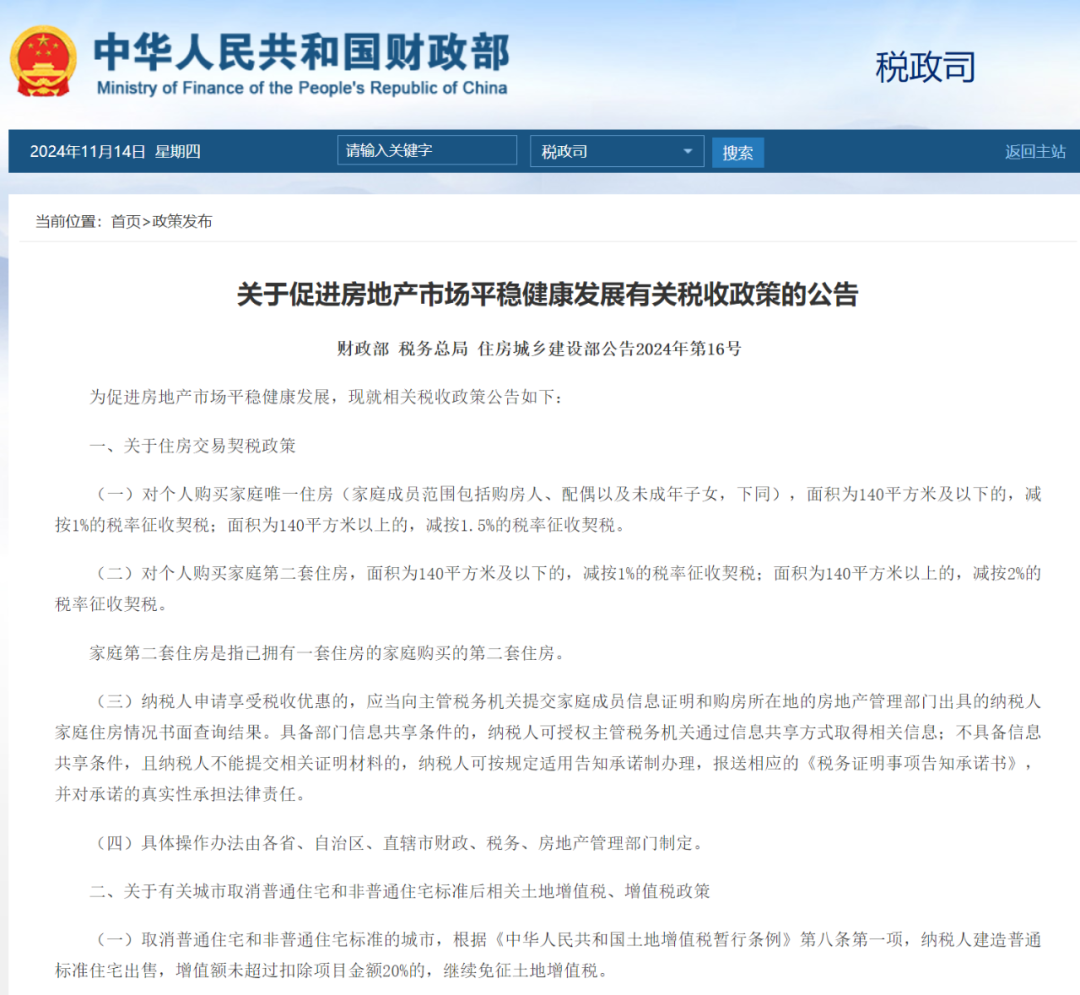Screen dimensions: 1080x995
Task: Click the intro line 为促进房地产市场平稳健康发展
Action: coord(326,397)
